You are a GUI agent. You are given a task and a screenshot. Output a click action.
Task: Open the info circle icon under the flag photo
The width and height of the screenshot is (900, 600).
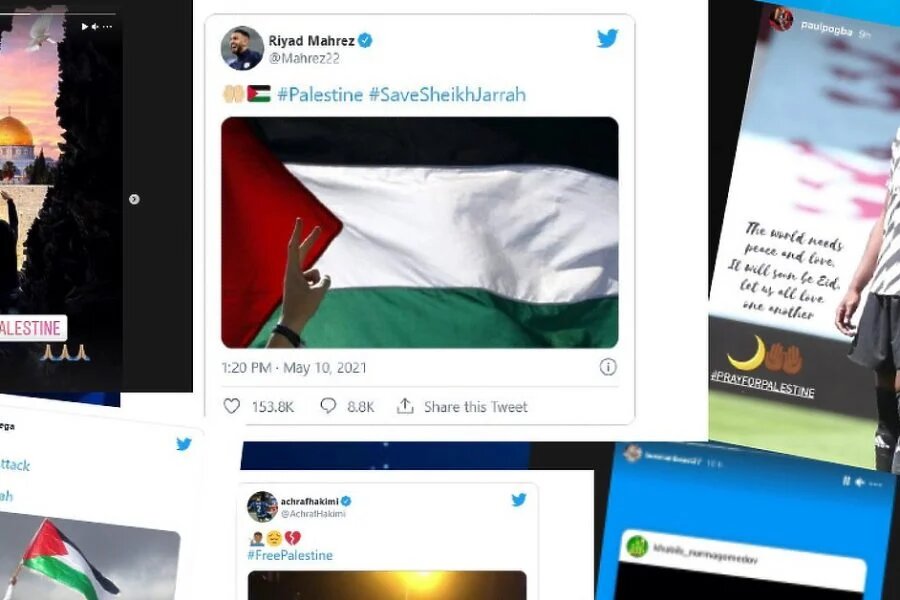pos(608,367)
